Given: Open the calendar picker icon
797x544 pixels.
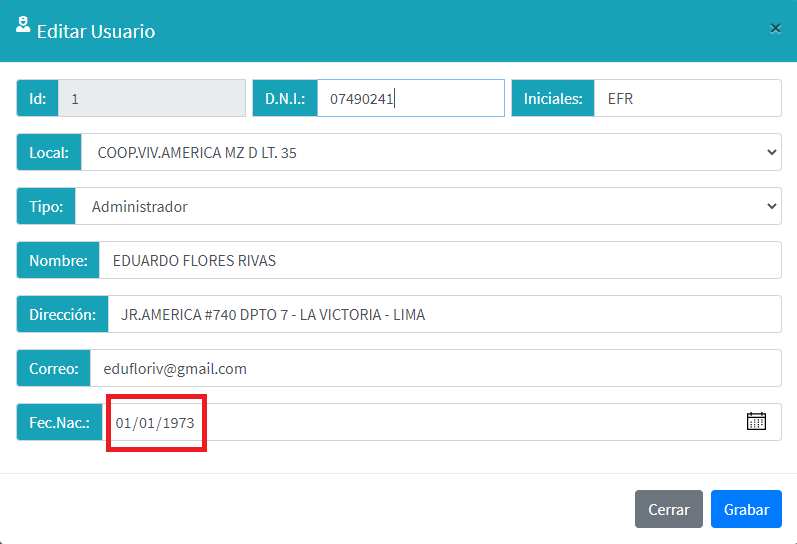Looking at the screenshot, I should pos(756,422).
